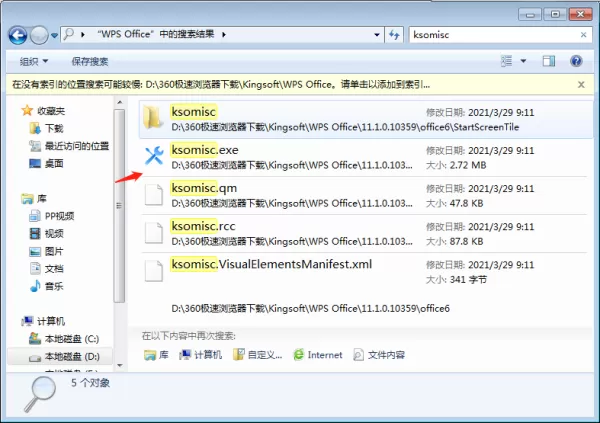The image size is (600, 423).
Task: Click the search magnifier in address bar
Action: [x=68, y=34]
